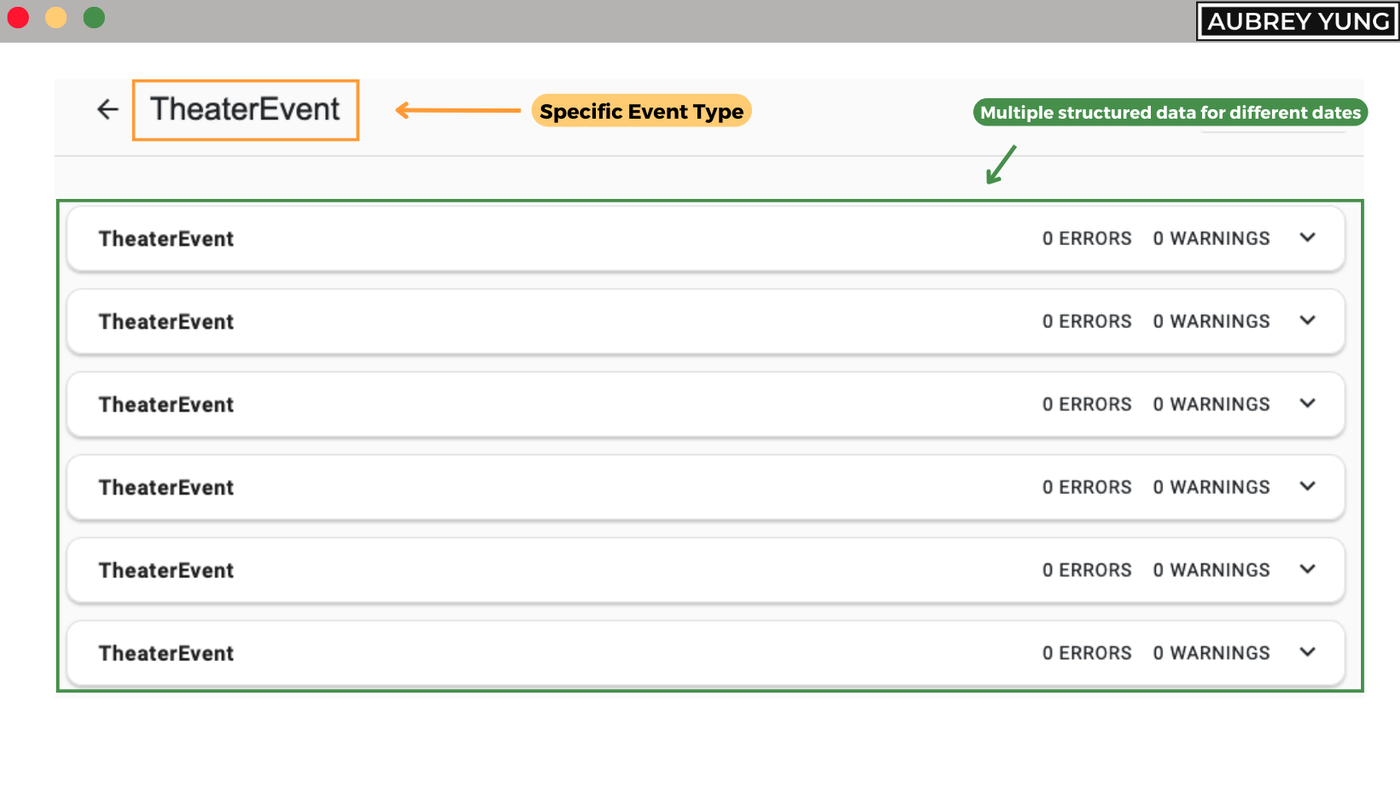Open details for the second TheaterEvent entry

point(1307,320)
